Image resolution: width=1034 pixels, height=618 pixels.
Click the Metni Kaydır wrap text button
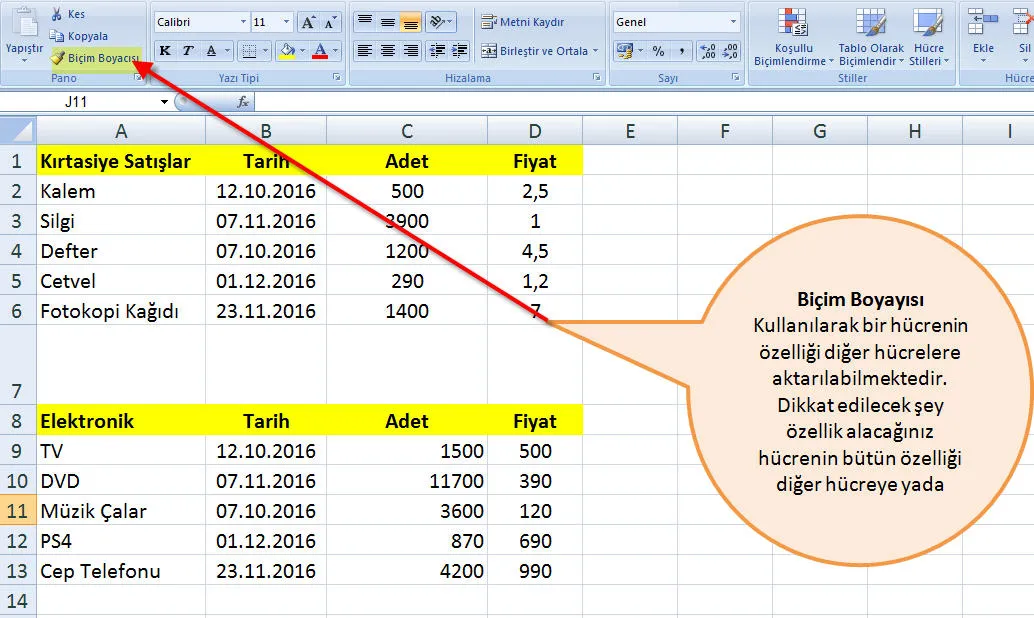523,22
